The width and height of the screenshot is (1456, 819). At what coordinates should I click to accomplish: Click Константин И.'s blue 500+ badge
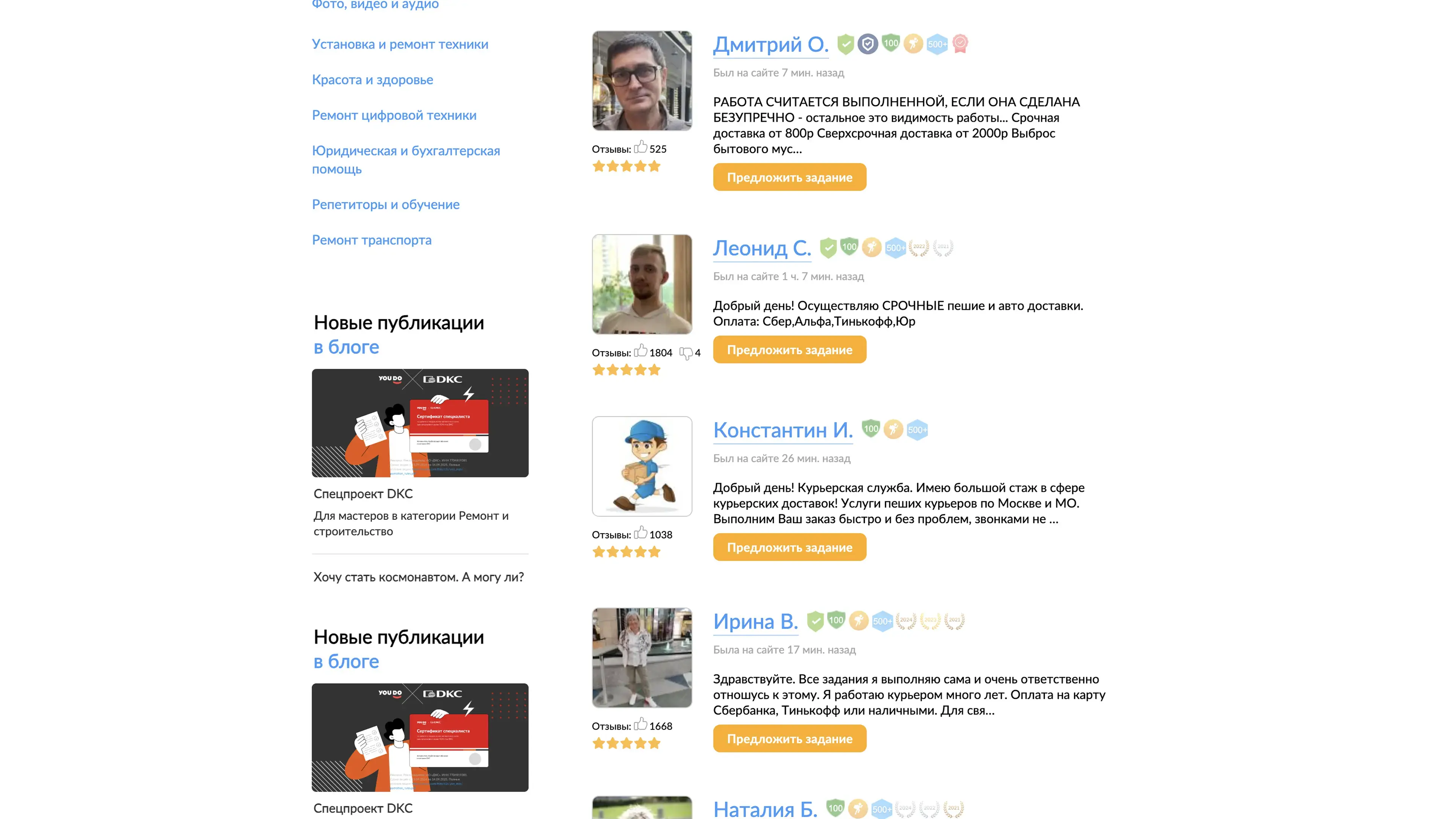917,430
